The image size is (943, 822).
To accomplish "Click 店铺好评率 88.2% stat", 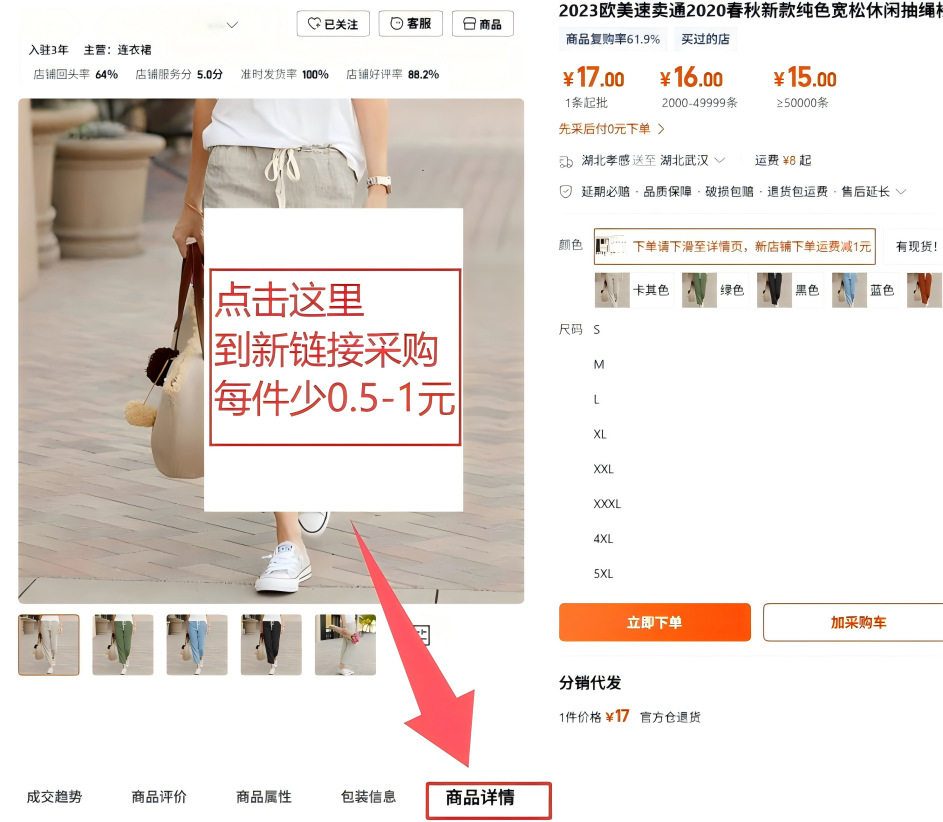I will (x=392, y=75).
